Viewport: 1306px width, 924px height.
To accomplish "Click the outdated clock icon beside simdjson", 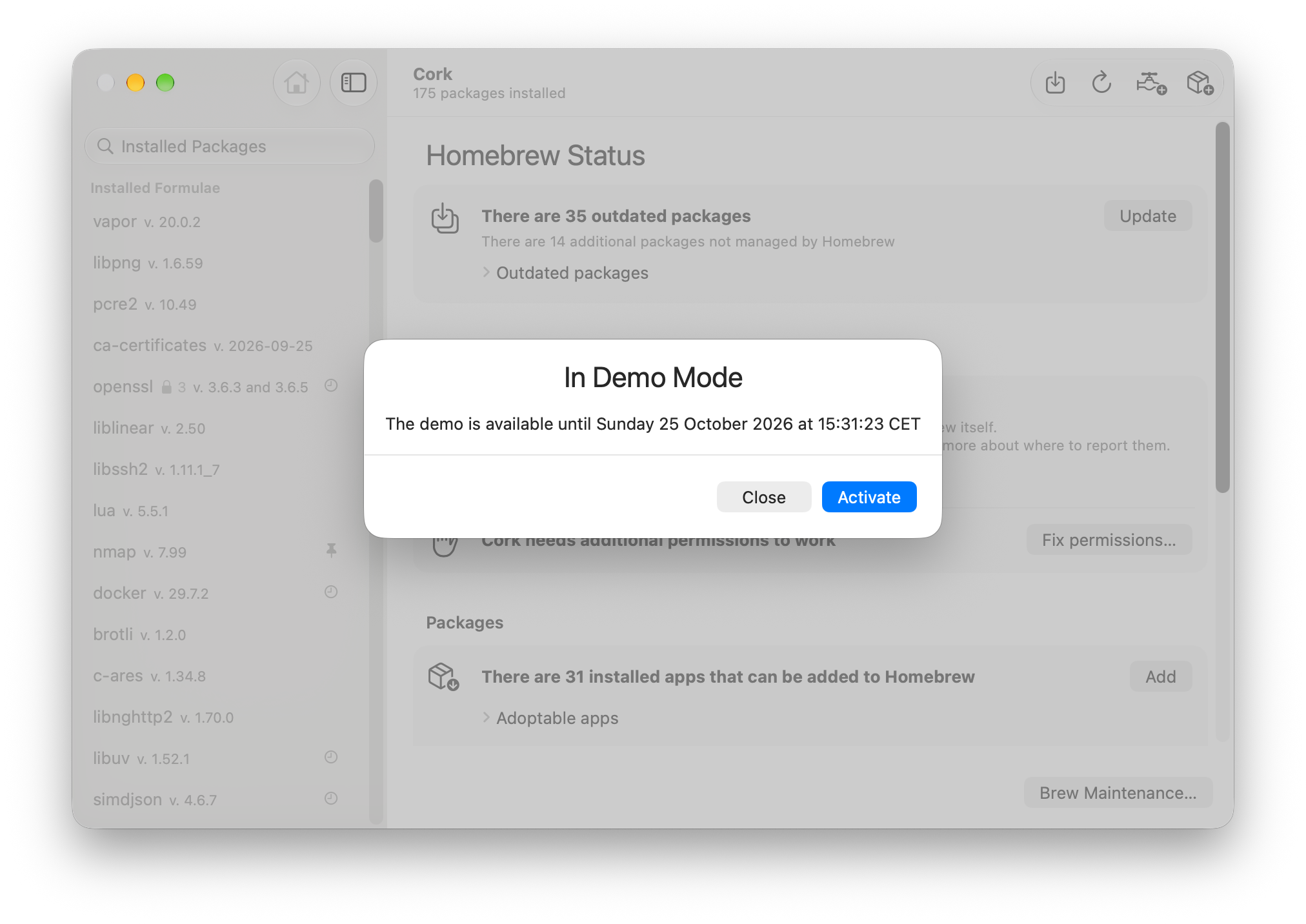I will [331, 799].
